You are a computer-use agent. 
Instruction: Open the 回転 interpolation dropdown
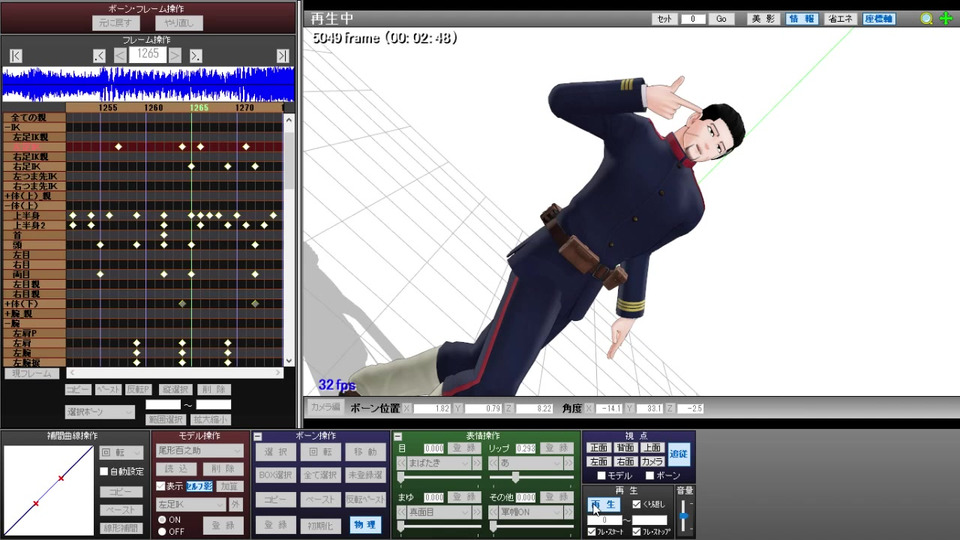pyautogui.click(x=121, y=452)
